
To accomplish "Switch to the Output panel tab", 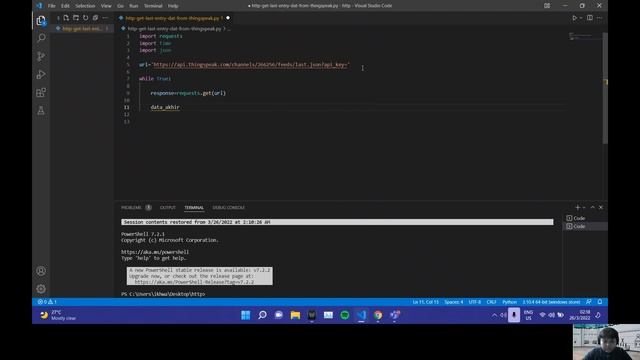I will (x=167, y=207).
